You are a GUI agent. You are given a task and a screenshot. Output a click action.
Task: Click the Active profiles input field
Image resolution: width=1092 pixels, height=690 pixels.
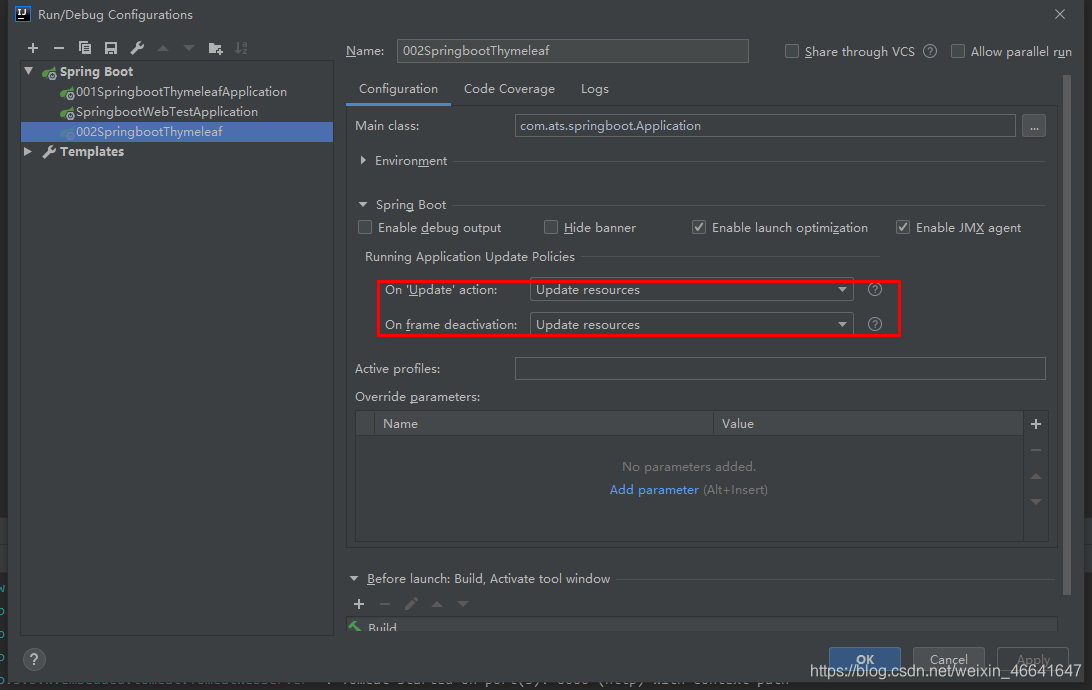780,368
